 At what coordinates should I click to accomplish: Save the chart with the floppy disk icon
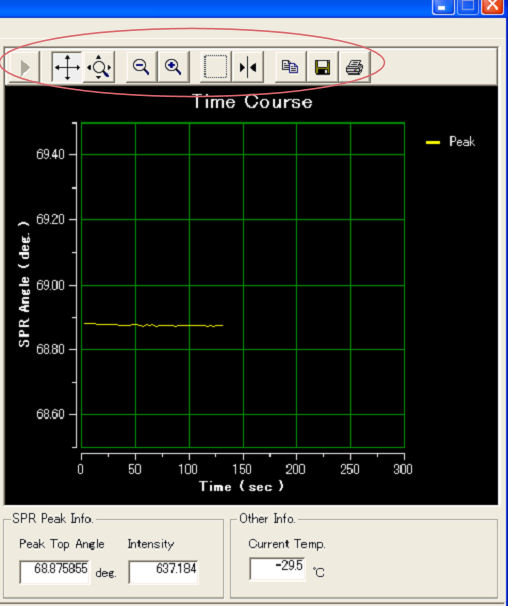[322, 67]
